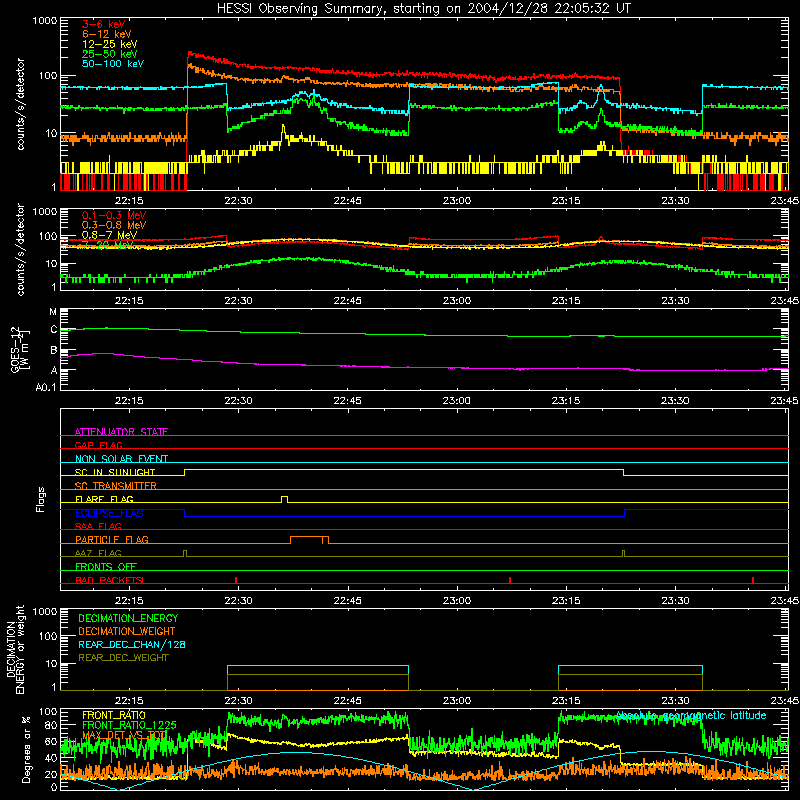Select the green FRONT_RATIO_1225 legend label
800x800 pixels.
[x=129, y=725]
